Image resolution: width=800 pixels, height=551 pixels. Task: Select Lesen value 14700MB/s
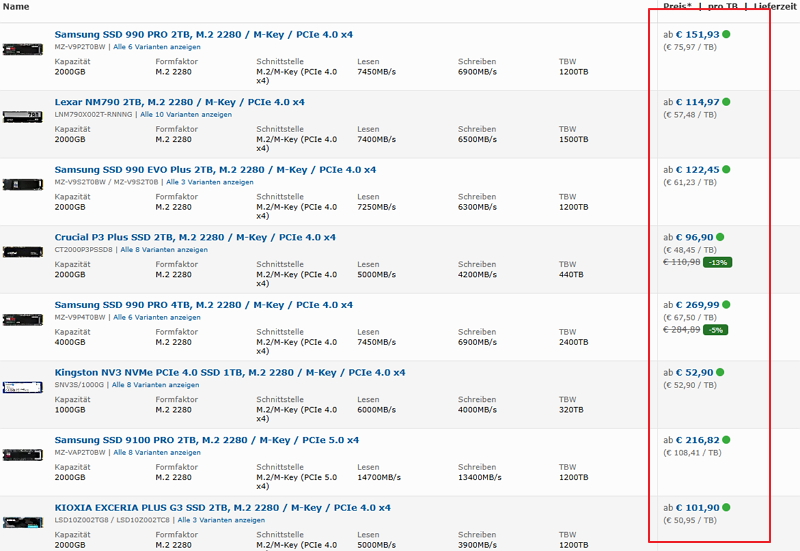coord(379,478)
